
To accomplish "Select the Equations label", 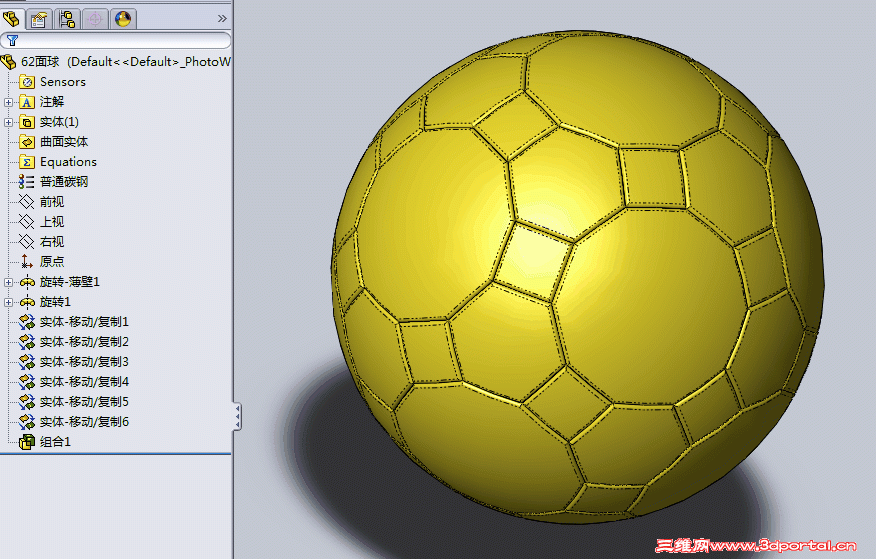I will (x=68, y=162).
